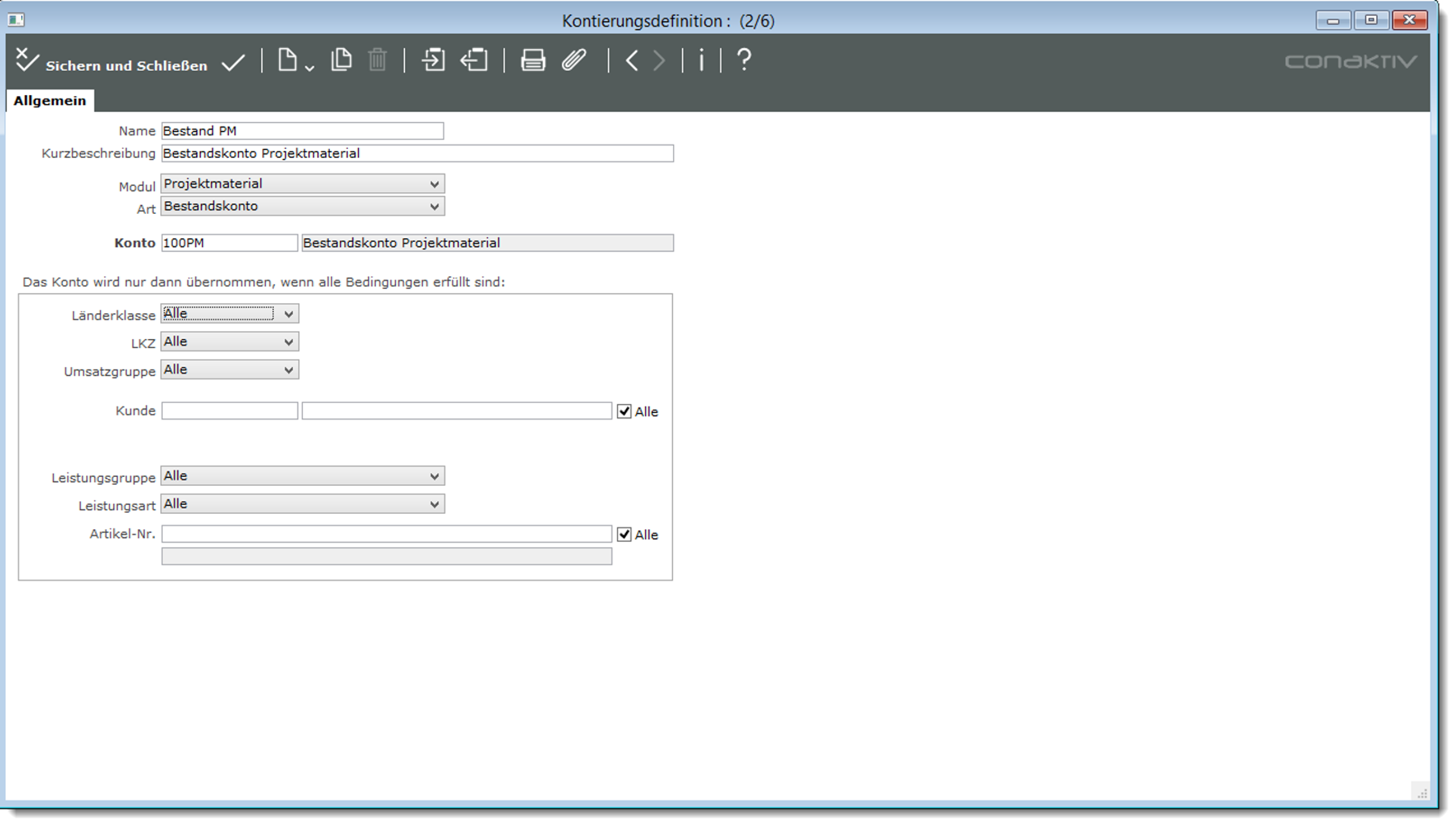The height and width of the screenshot is (826, 1456).
Task: Print the Kontierungsdefinition record
Action: point(533,60)
